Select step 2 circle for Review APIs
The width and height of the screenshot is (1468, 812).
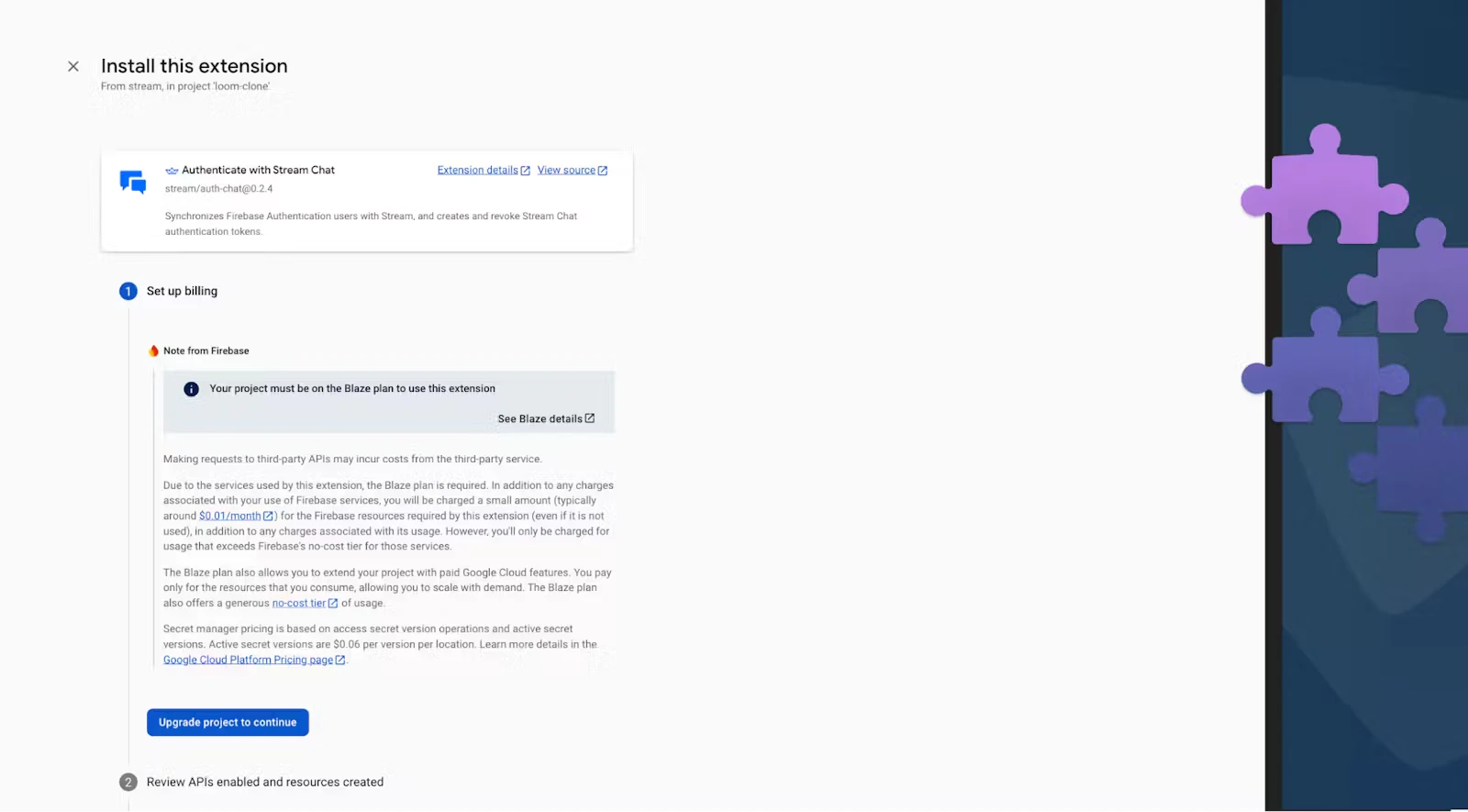(128, 782)
